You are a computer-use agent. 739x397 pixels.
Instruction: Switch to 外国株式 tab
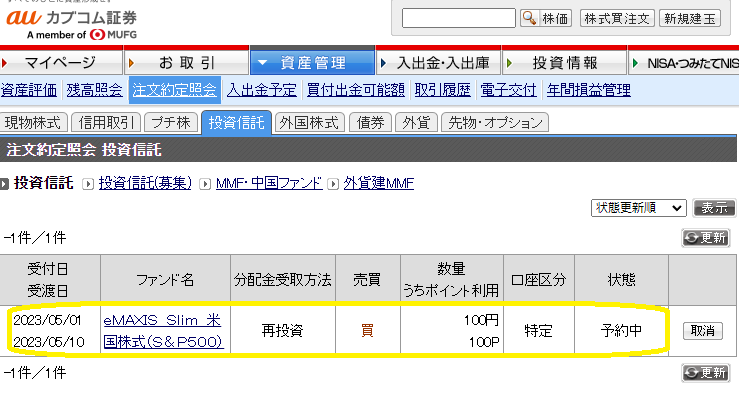[309, 123]
